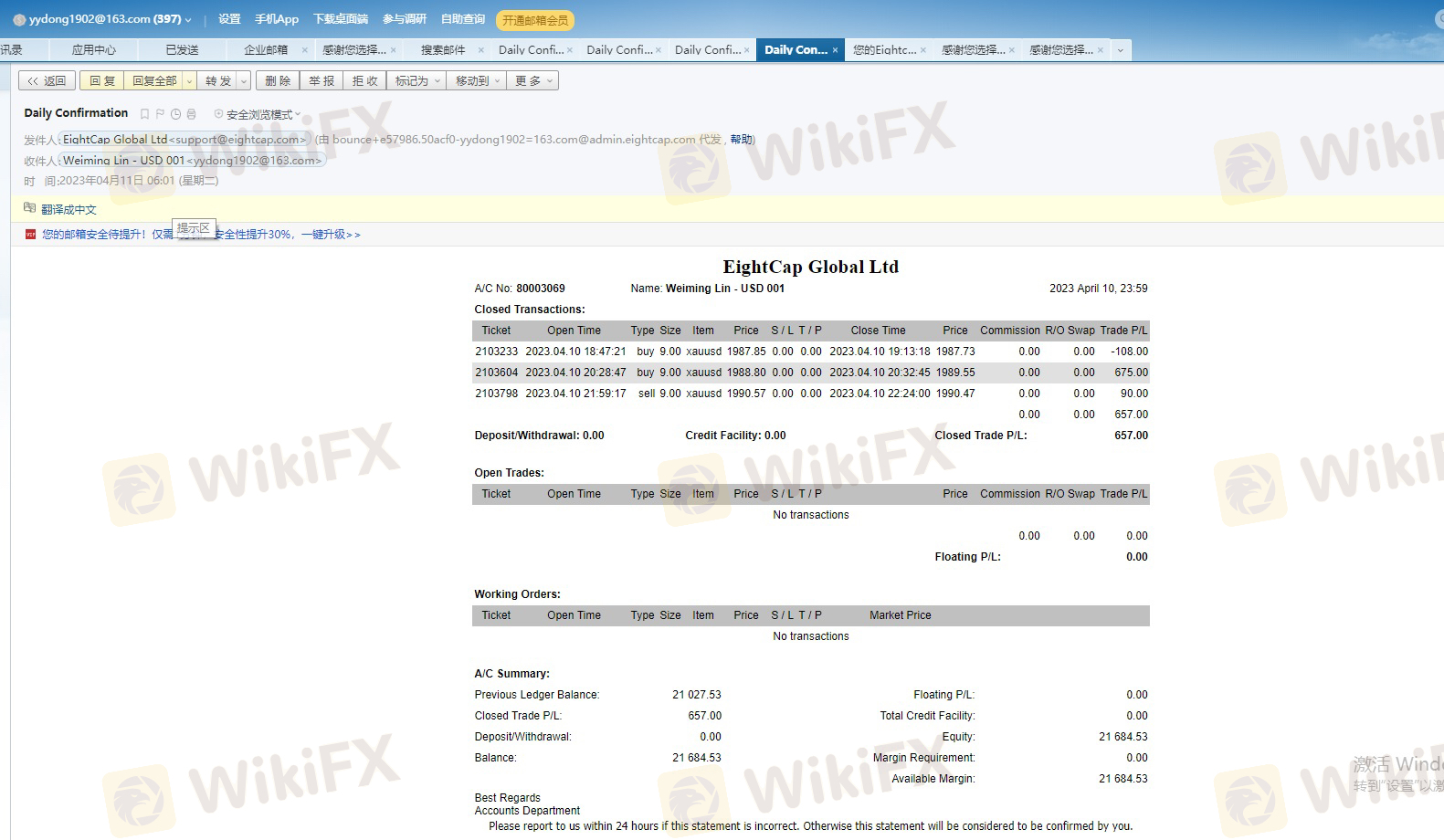The width and height of the screenshot is (1444, 840).
Task: Click the Working Orders heading
Action: tap(517, 594)
